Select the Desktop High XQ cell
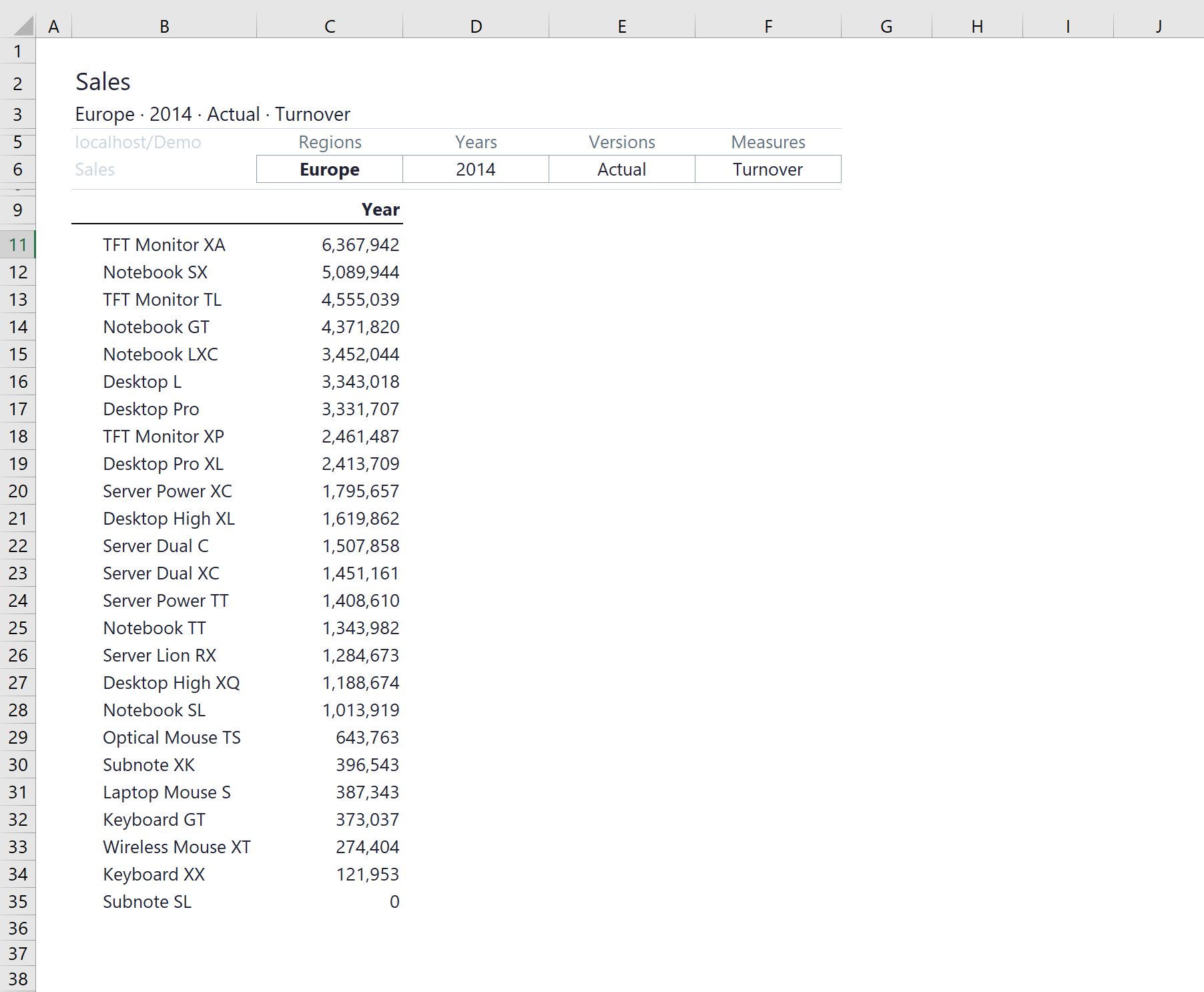The image size is (1204, 992). [x=164, y=683]
